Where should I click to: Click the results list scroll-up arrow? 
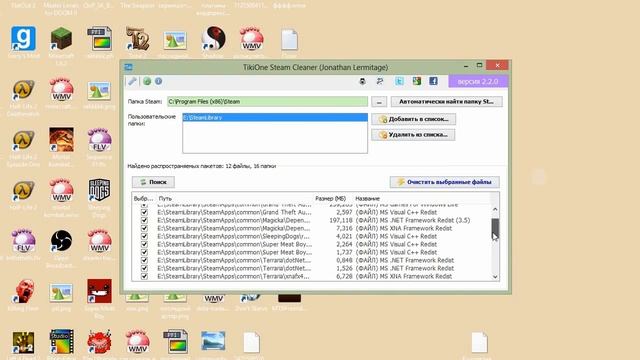click(x=495, y=209)
